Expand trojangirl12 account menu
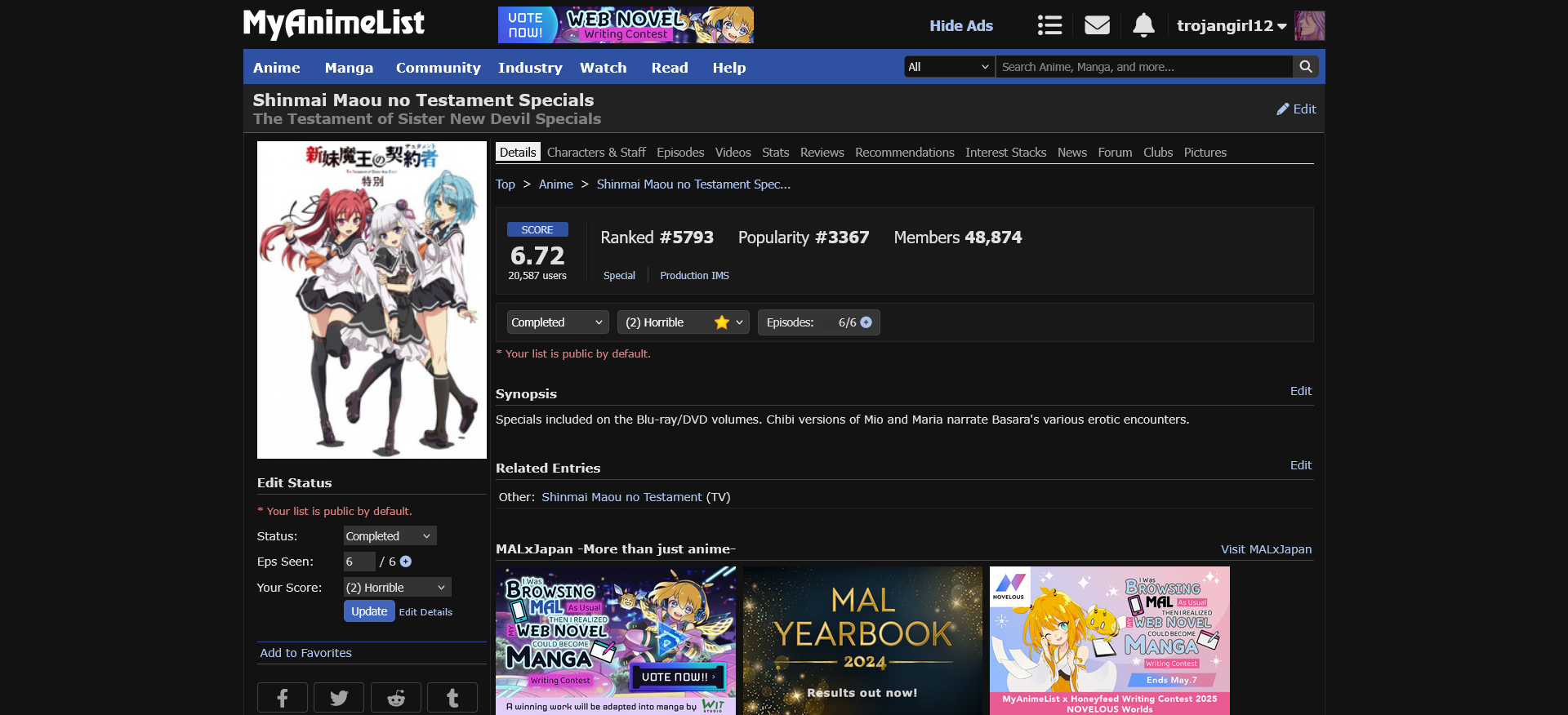The height and width of the screenshot is (715, 1568). [x=1232, y=26]
